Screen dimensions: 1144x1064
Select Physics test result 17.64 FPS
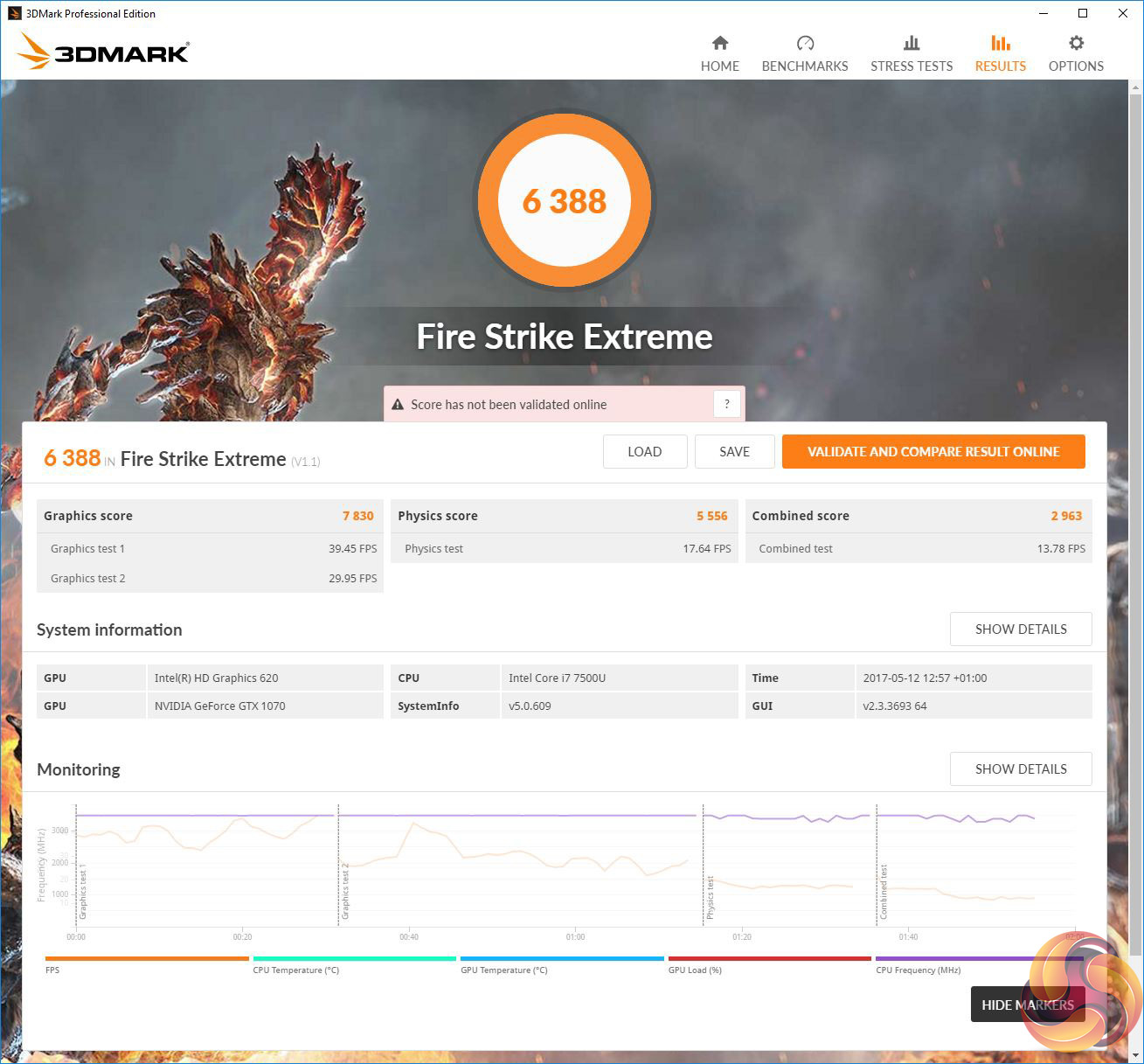coord(707,549)
